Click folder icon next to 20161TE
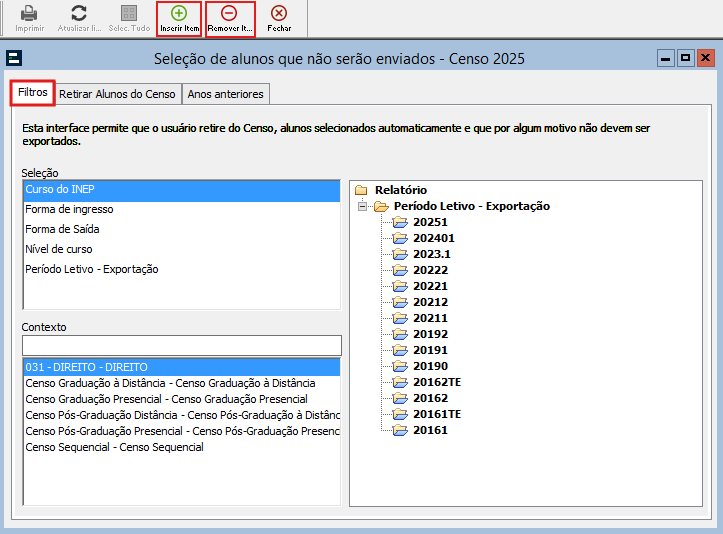The image size is (723, 534). (400, 414)
